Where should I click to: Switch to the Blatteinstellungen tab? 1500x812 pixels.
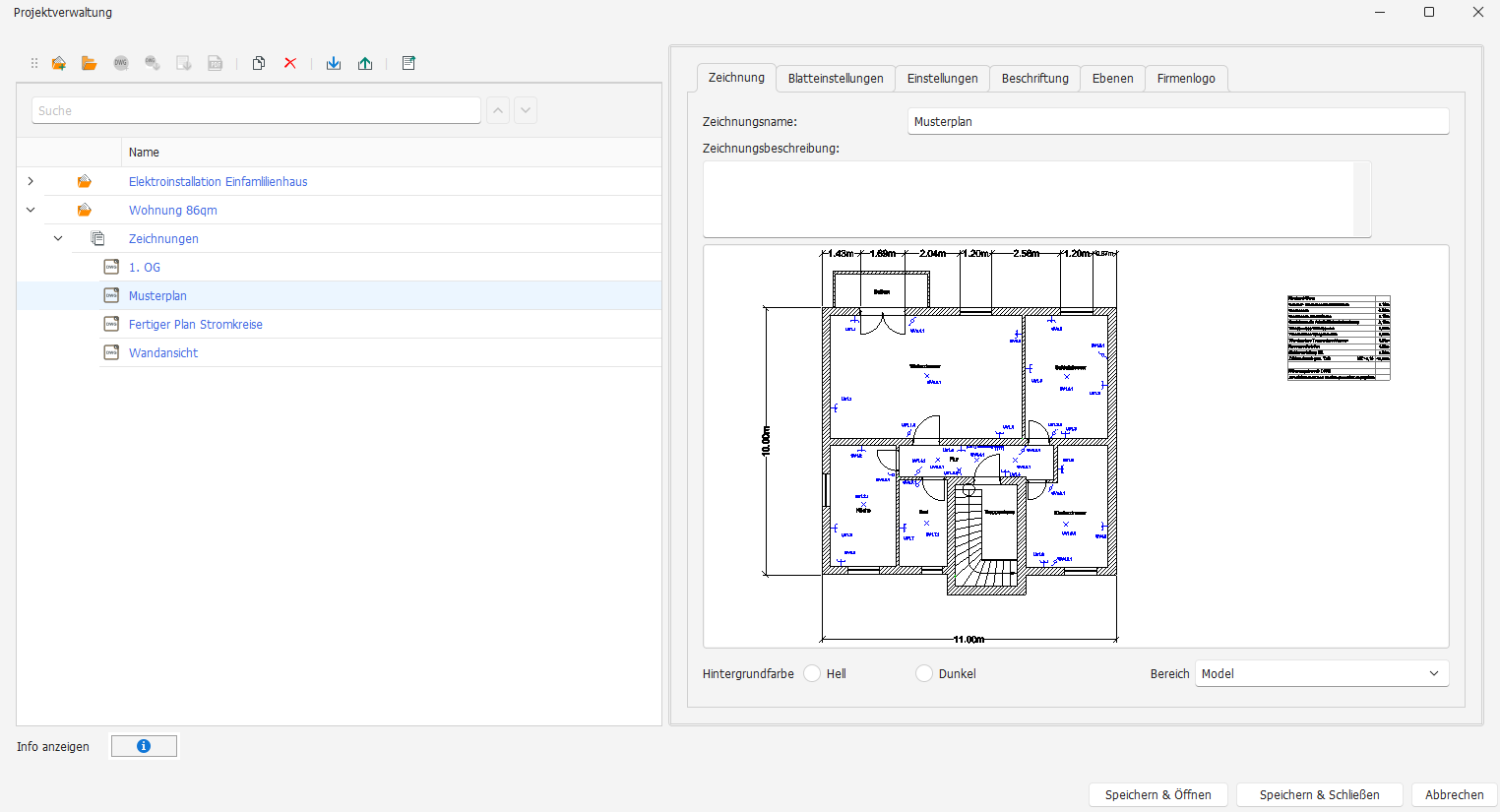[x=836, y=79]
